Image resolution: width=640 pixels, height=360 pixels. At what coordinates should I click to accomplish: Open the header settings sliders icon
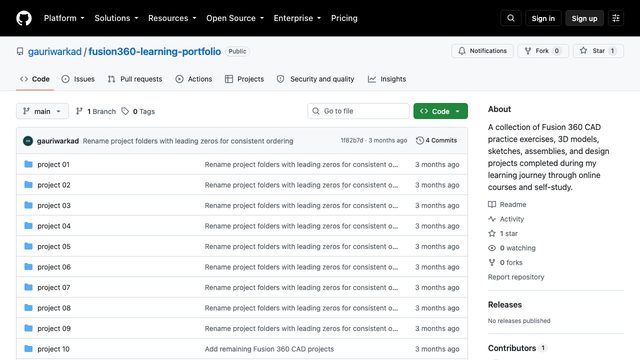point(616,18)
